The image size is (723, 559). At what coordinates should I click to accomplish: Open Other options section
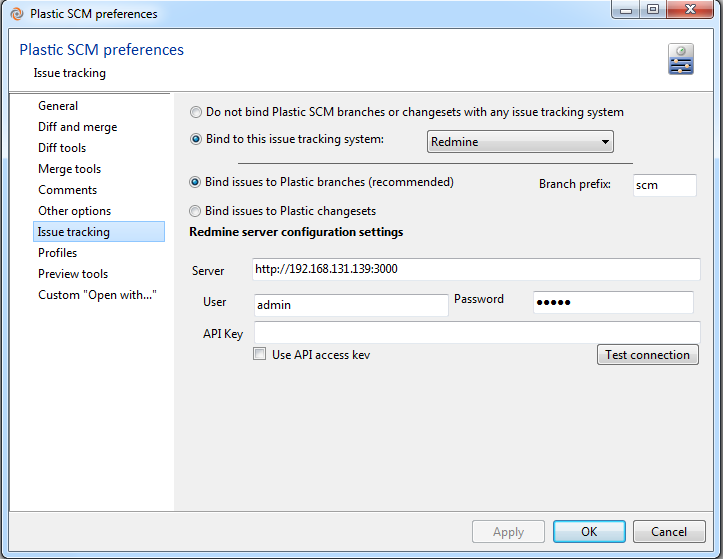pyautogui.click(x=74, y=211)
